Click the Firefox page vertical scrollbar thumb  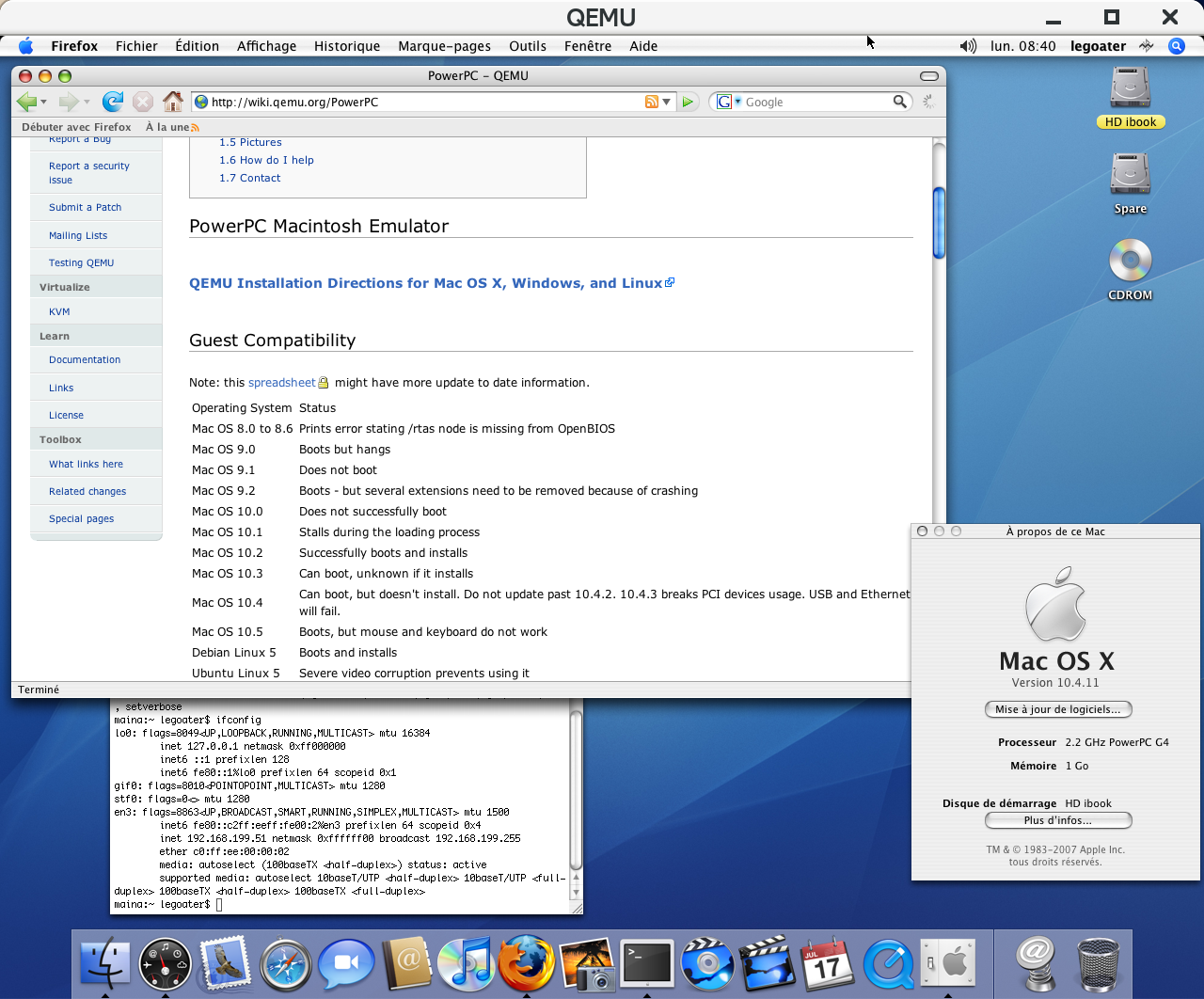[x=939, y=223]
